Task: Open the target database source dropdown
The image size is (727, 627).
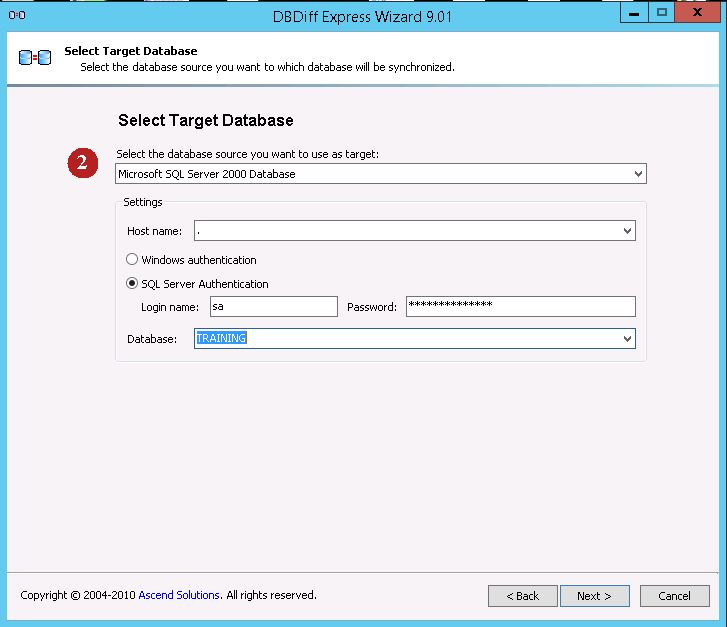Action: [638, 174]
